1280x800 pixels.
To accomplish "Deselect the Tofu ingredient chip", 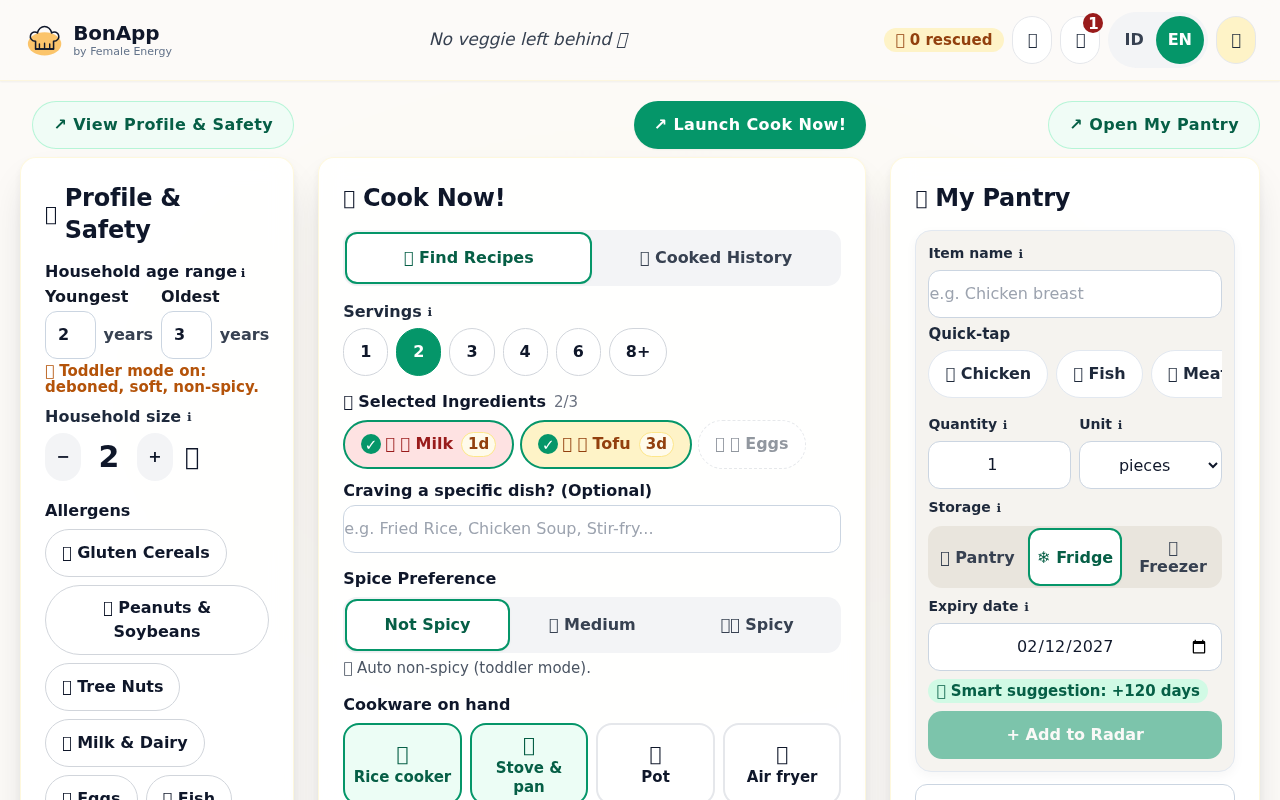I will (606, 444).
